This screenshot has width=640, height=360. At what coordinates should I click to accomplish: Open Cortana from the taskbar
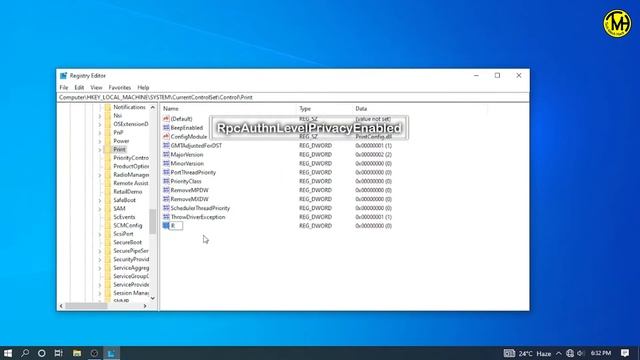pos(42,353)
